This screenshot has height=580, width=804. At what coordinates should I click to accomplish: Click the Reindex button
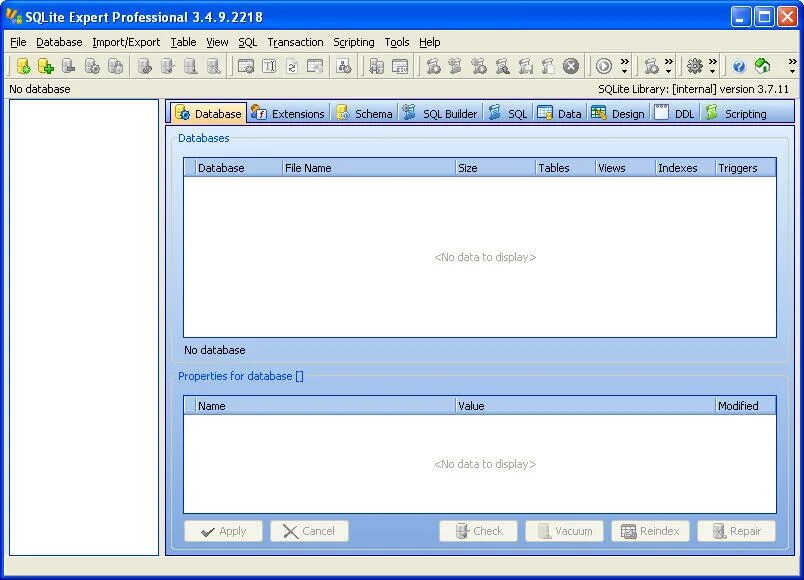pyautogui.click(x=650, y=531)
